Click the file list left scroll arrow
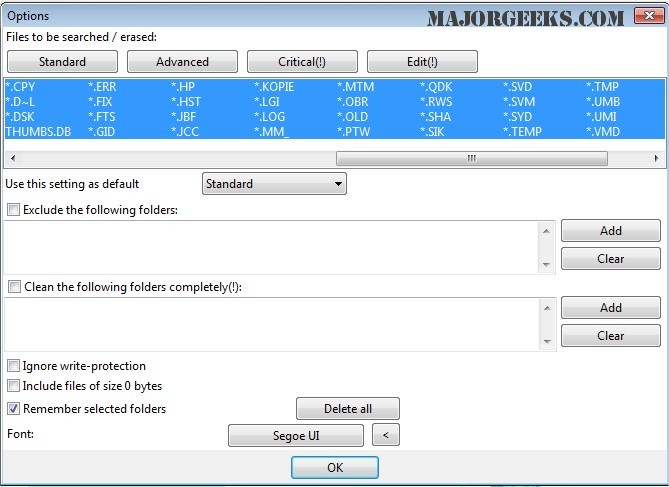This screenshot has height=487, width=669. (13, 158)
